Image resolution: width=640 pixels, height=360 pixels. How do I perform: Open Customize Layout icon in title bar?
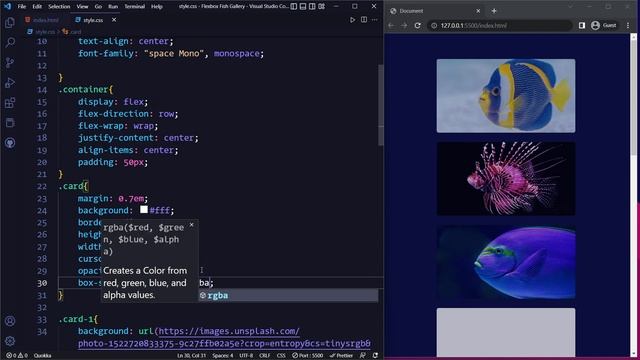pos(322,7)
